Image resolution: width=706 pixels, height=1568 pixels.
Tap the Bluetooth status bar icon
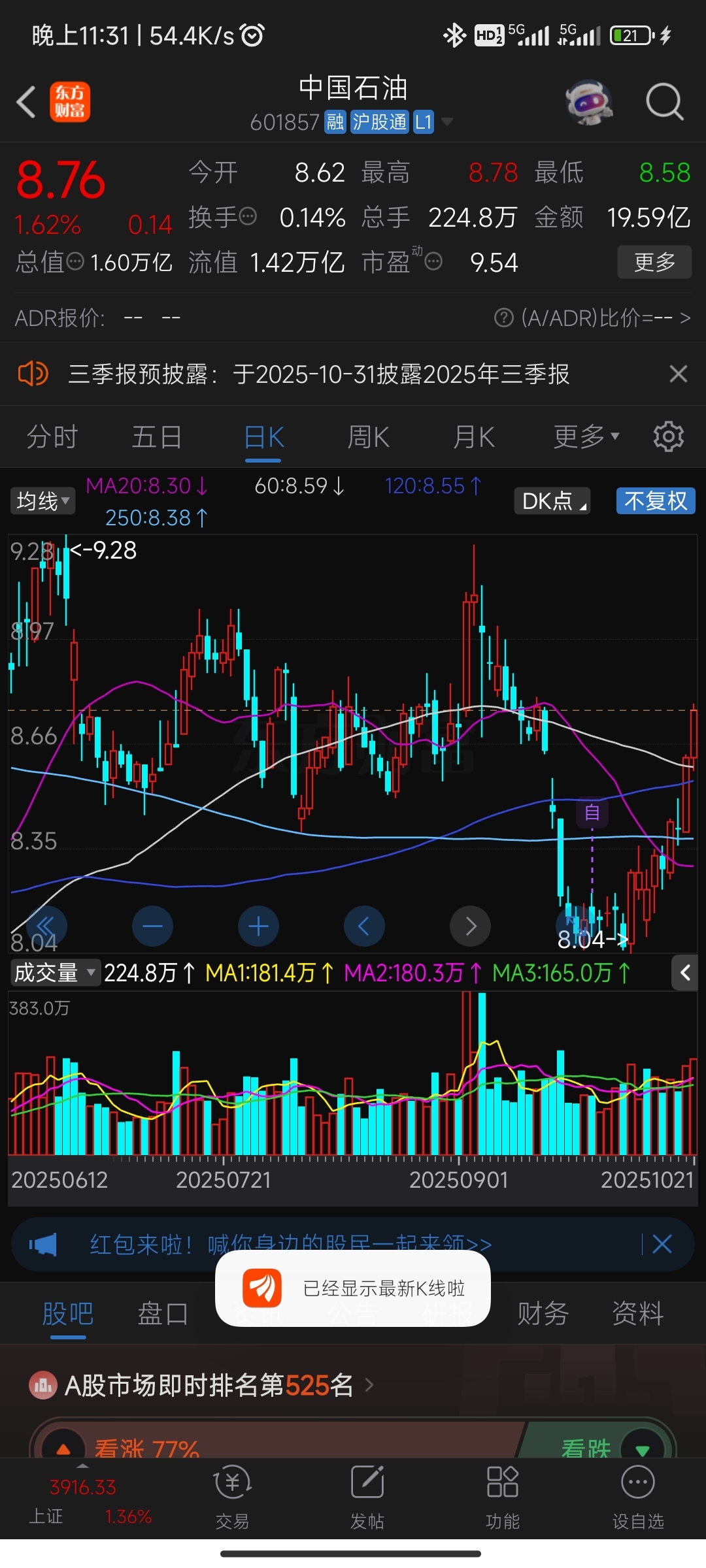pos(454,35)
